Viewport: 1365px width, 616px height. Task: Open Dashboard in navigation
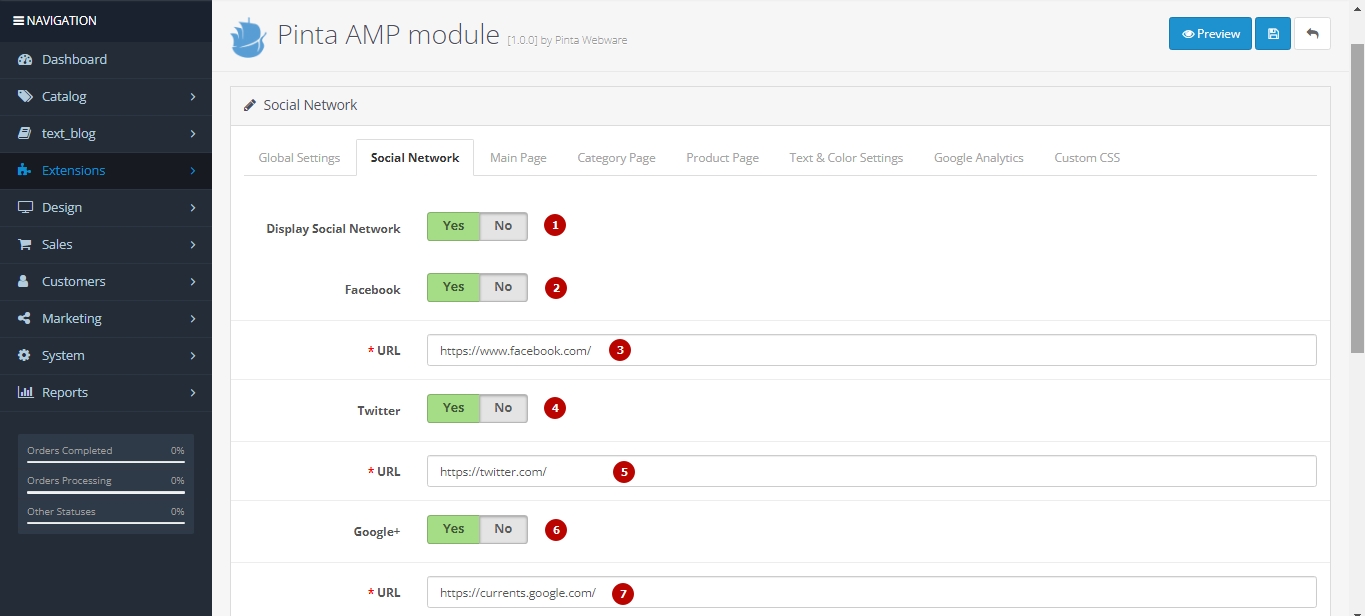(106, 60)
